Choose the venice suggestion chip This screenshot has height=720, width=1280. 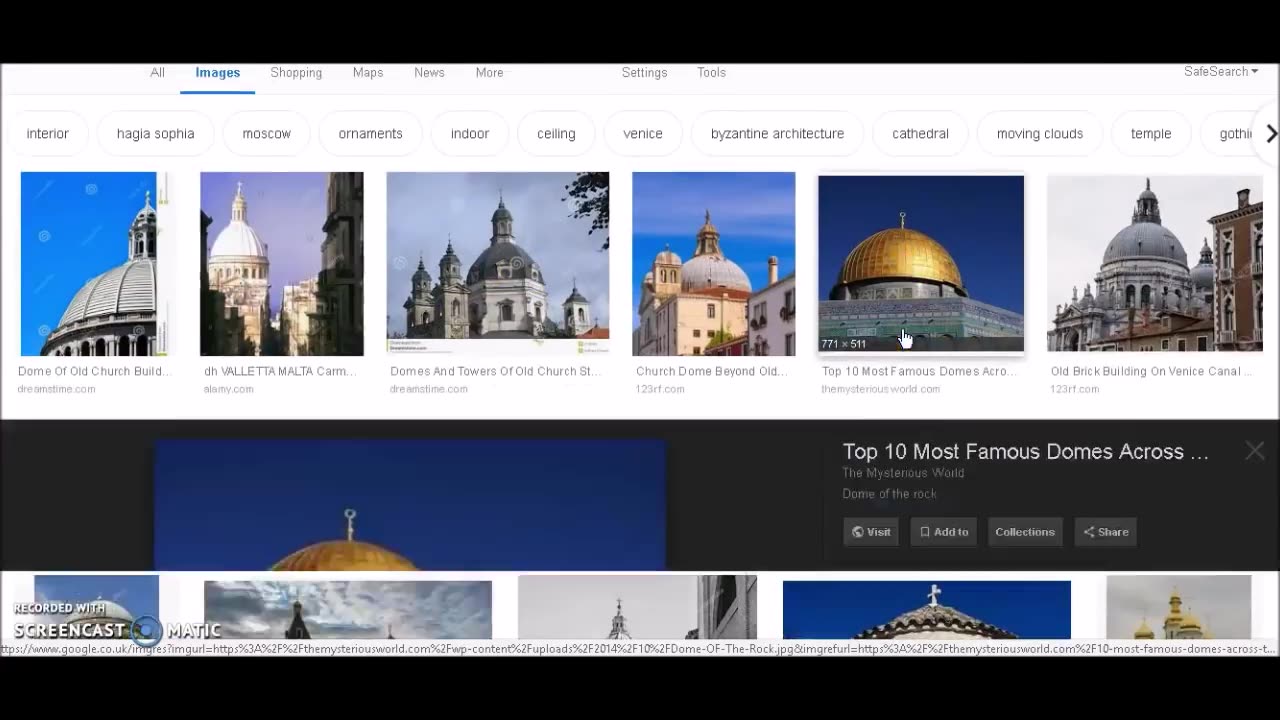coord(643,134)
